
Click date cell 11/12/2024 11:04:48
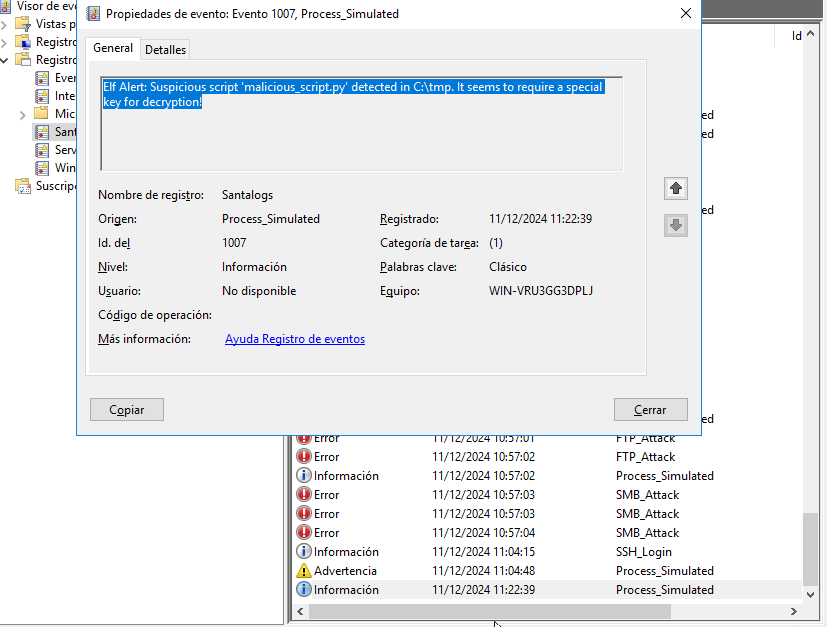484,571
